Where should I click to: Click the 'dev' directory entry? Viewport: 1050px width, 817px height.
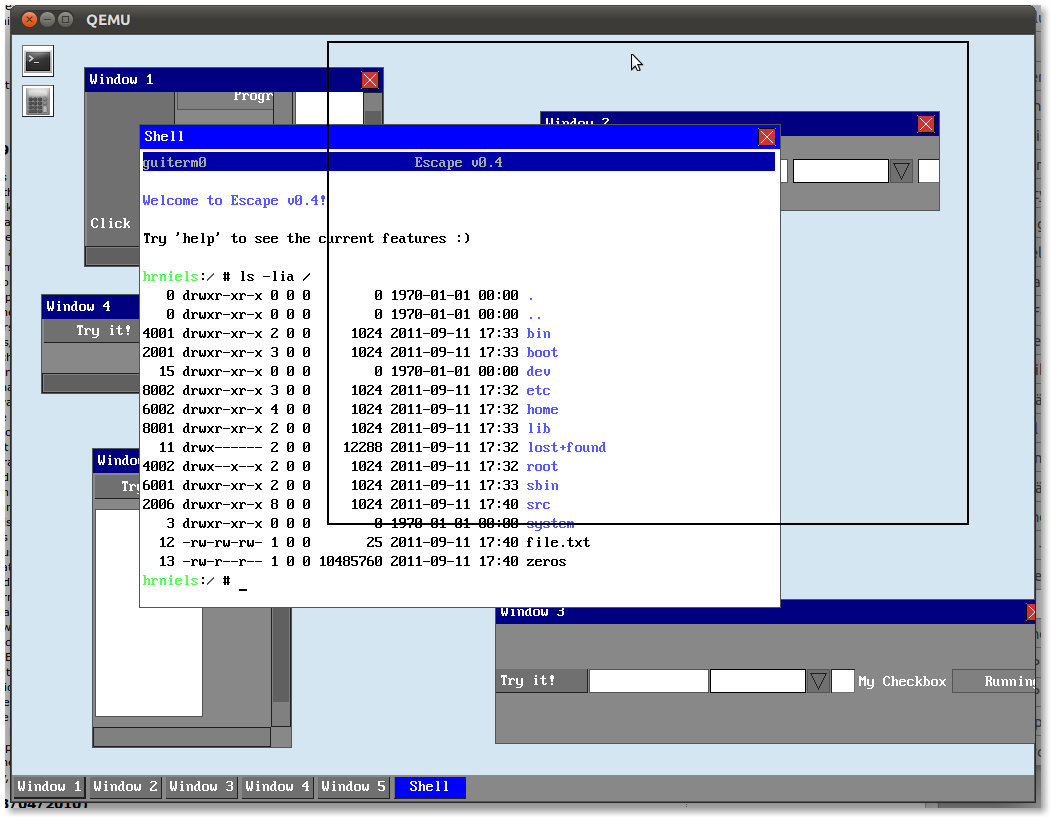tap(538, 372)
